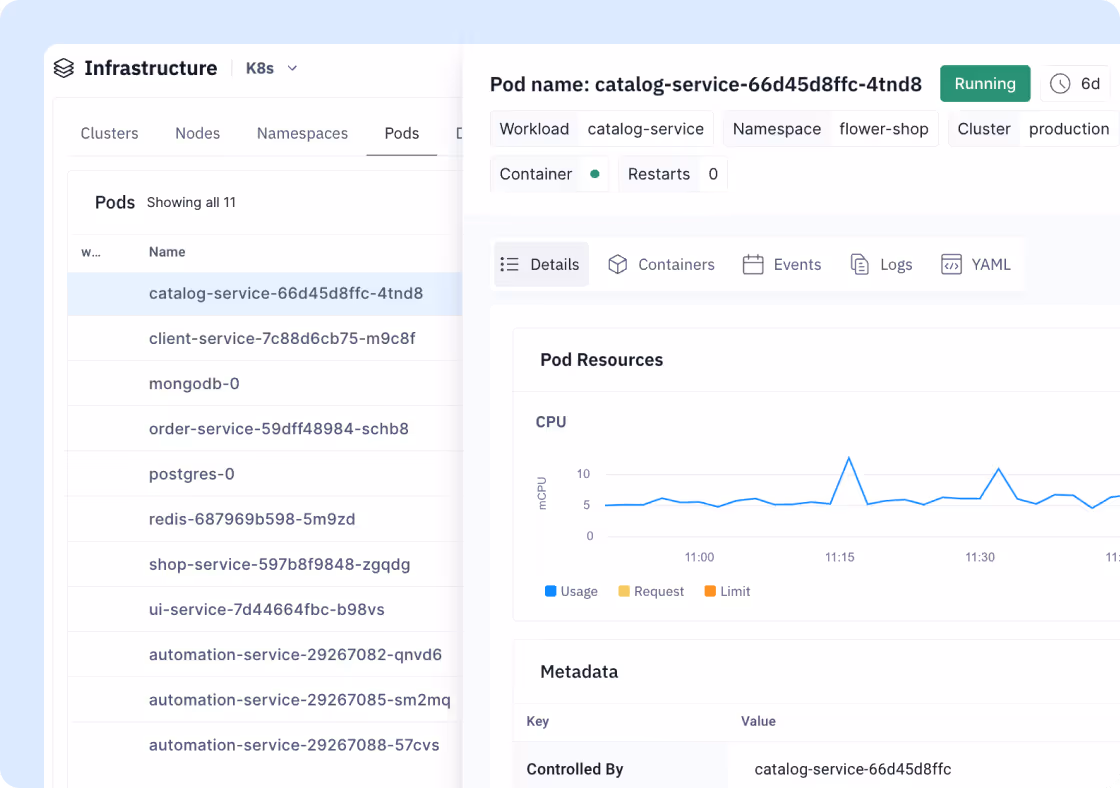The height and width of the screenshot is (788, 1120).
Task: Open the Containers tab
Action: coord(661,264)
